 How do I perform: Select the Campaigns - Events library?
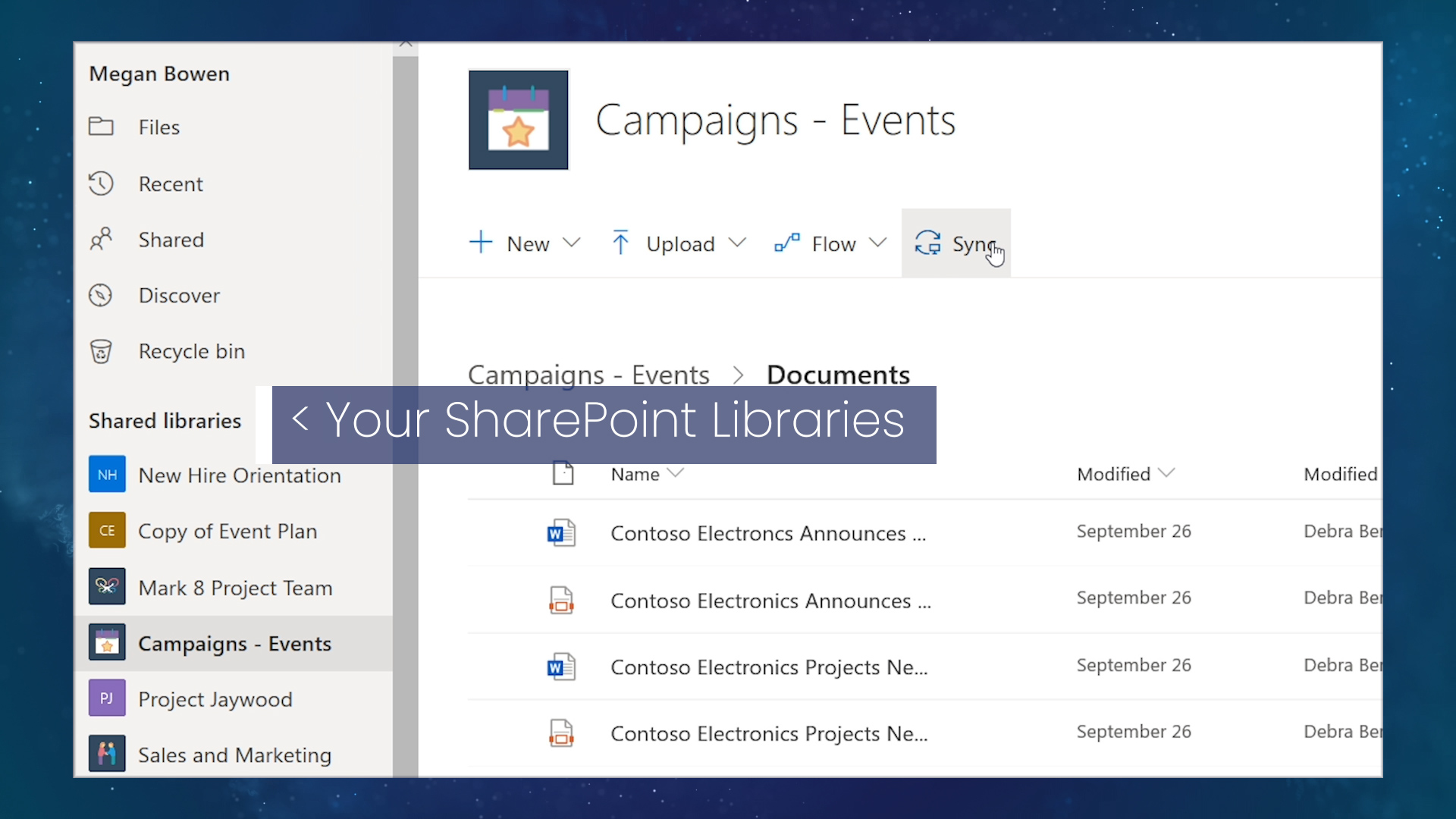(x=234, y=643)
